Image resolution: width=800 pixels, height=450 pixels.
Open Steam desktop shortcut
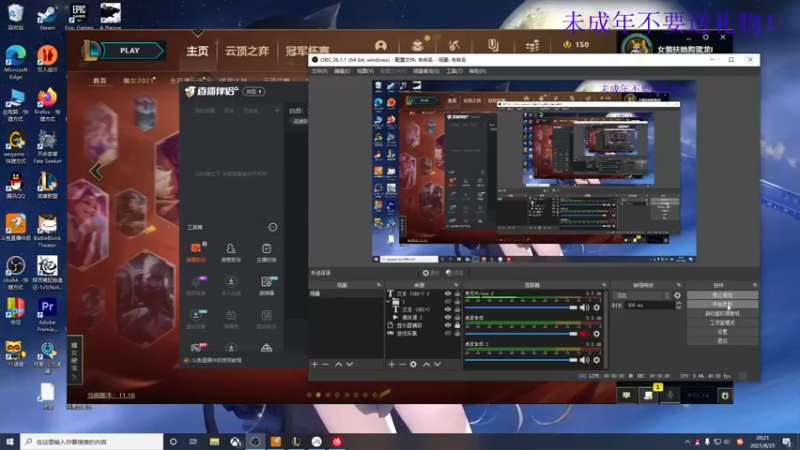coord(47,17)
